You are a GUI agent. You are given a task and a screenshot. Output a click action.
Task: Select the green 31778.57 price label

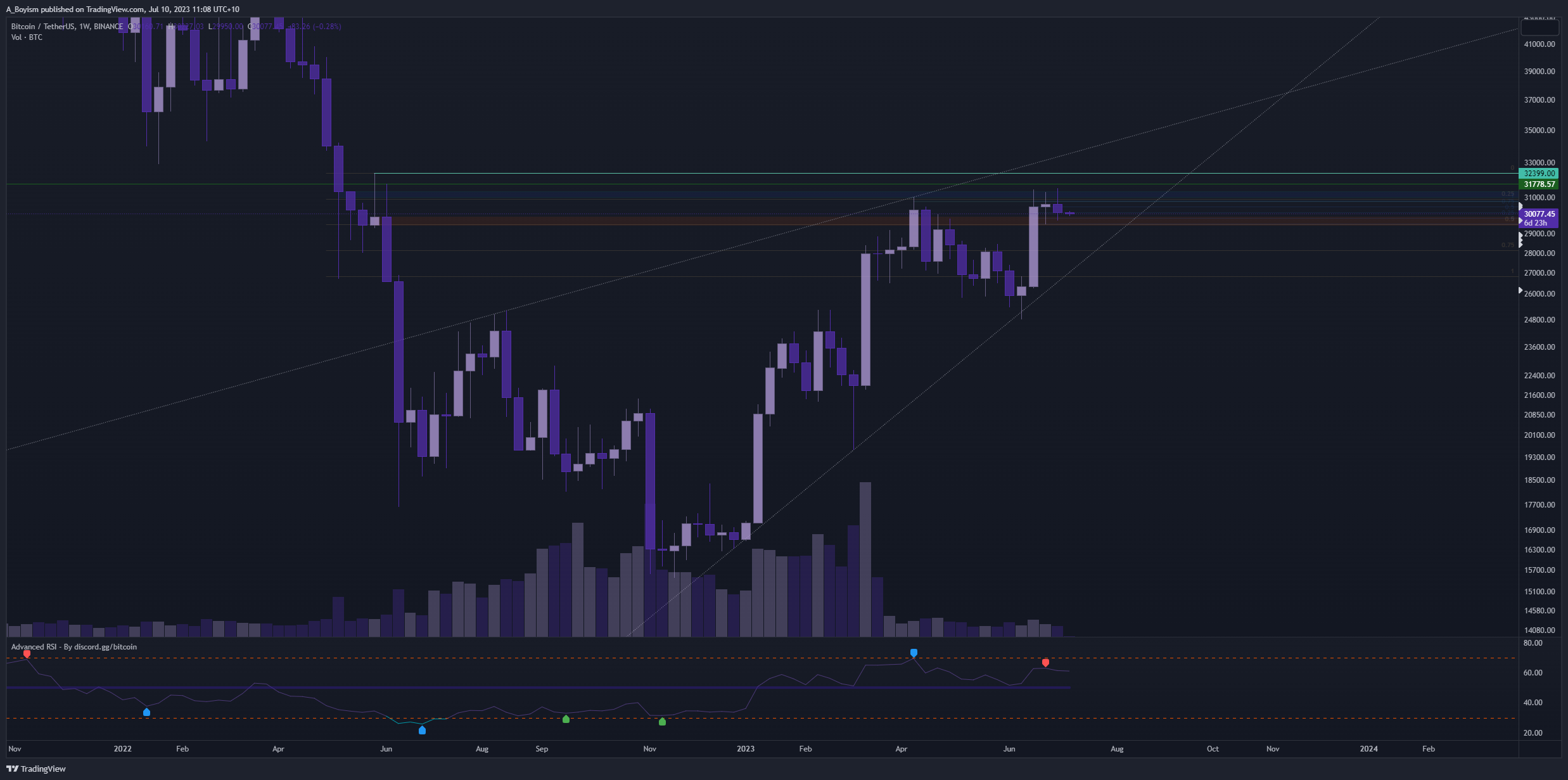(x=1539, y=184)
